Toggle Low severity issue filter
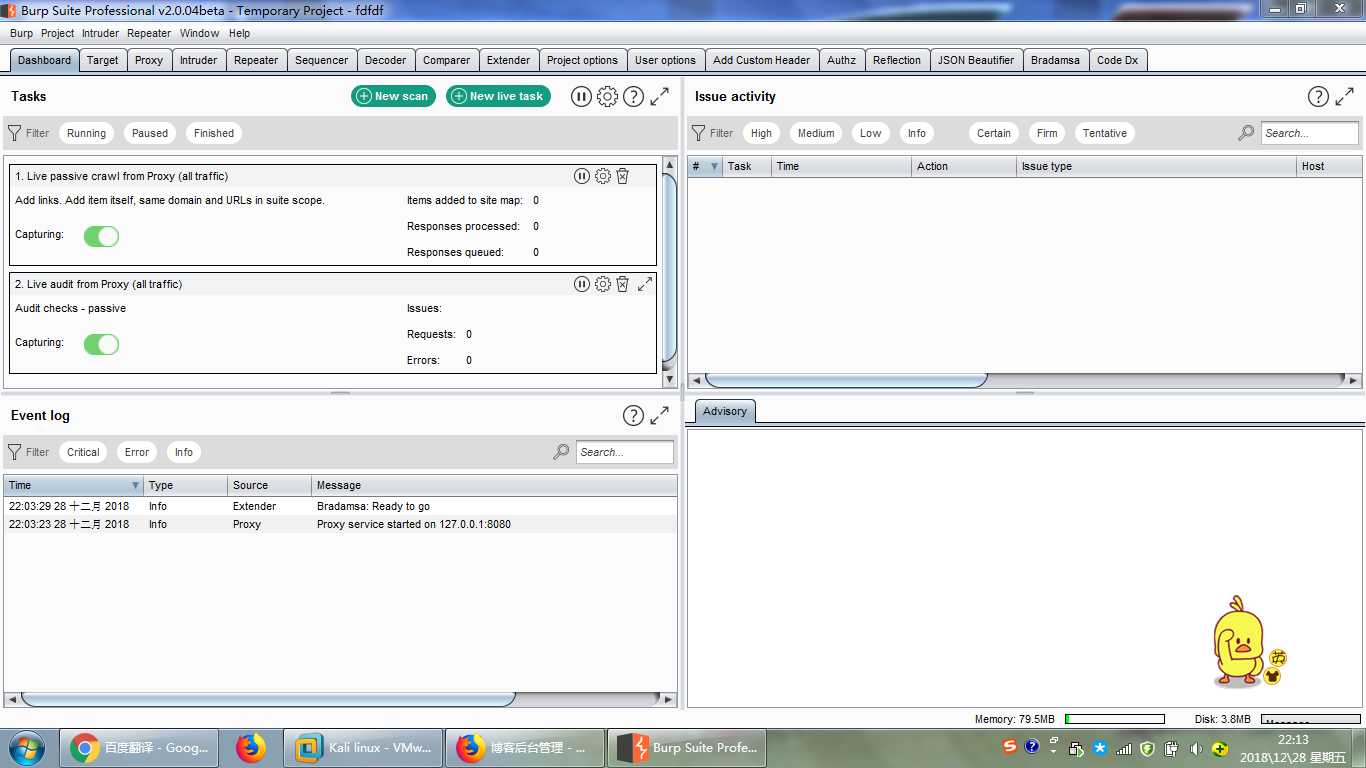Screen dimensions: 1366x768 coord(871,133)
